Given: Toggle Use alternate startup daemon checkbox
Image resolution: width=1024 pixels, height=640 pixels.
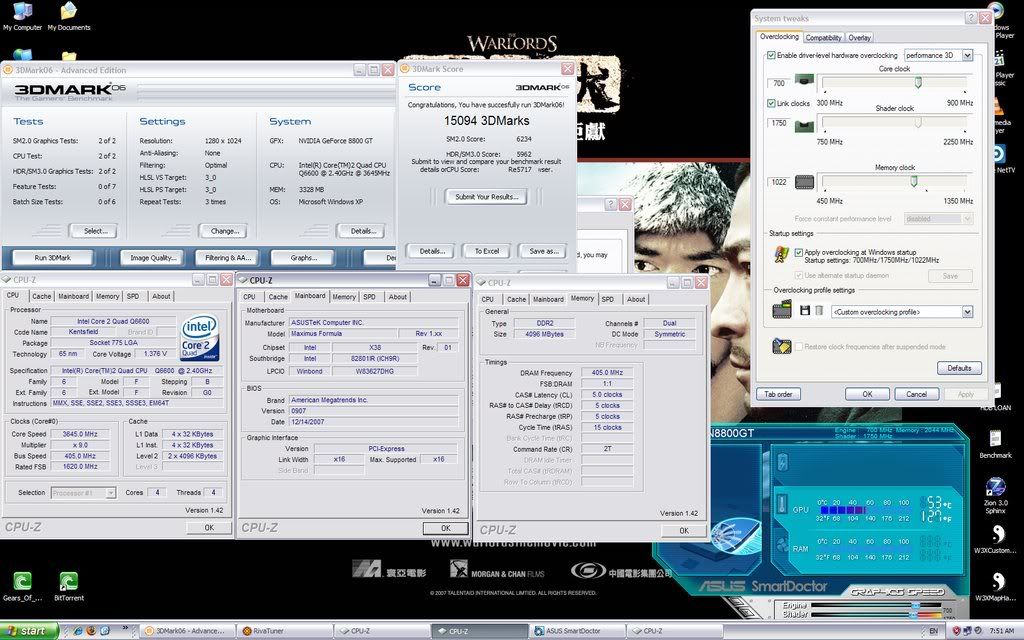Looking at the screenshot, I should [x=798, y=276].
